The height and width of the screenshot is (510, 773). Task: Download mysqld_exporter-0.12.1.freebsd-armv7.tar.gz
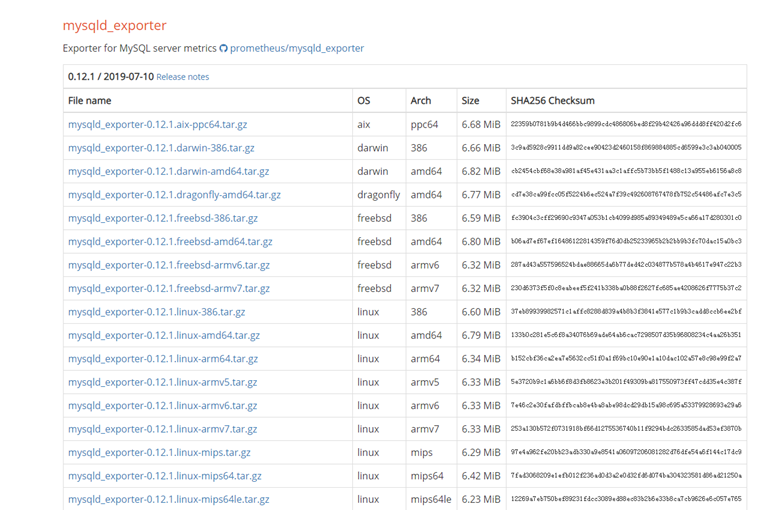point(169,288)
